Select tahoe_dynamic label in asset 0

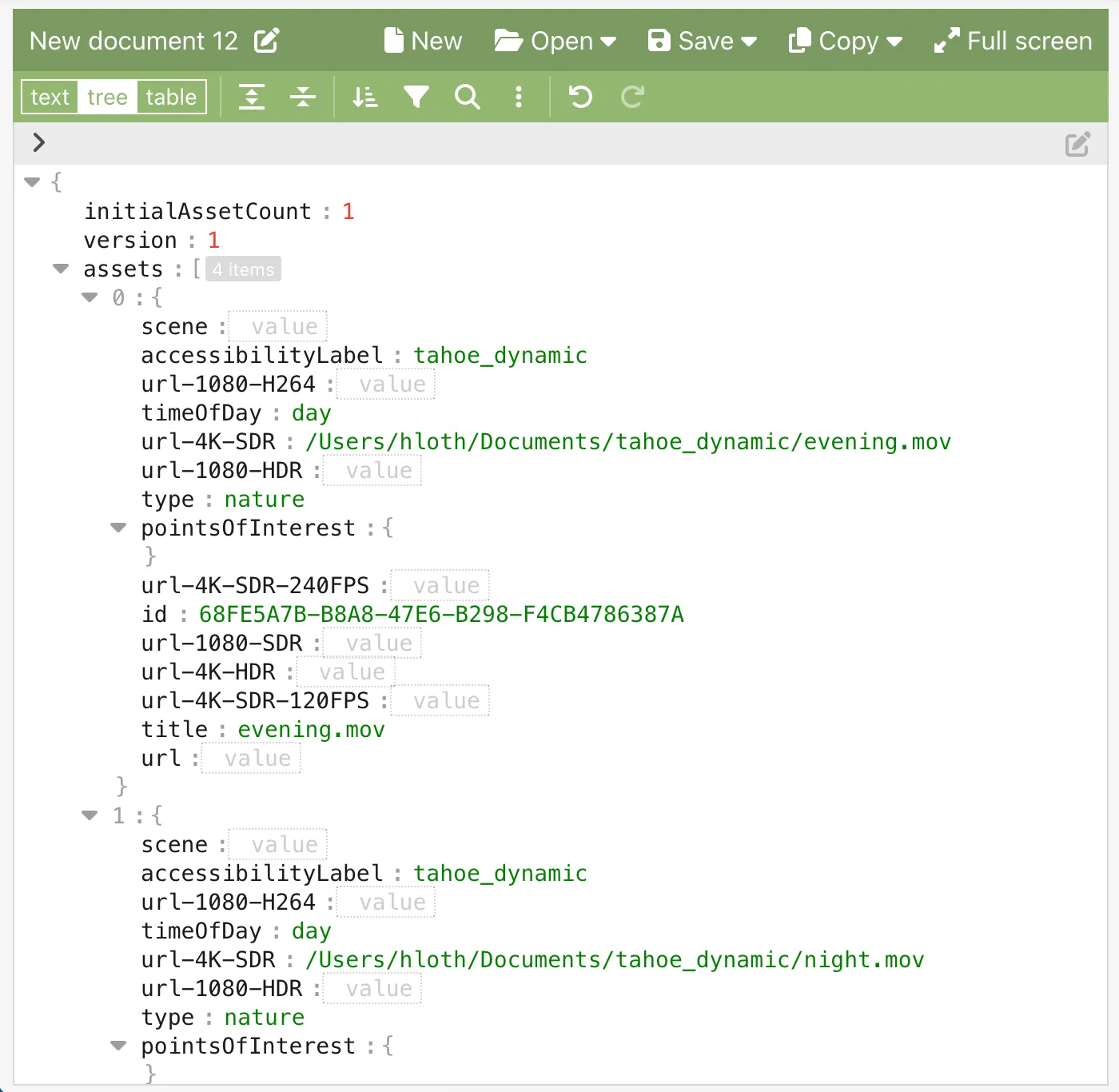coord(500,355)
